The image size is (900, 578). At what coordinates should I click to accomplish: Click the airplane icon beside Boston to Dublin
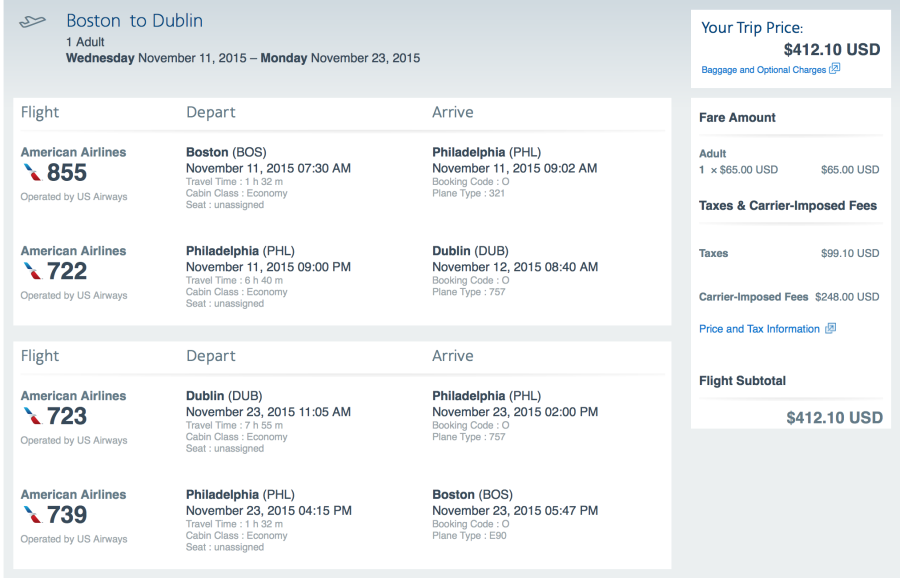point(32,22)
